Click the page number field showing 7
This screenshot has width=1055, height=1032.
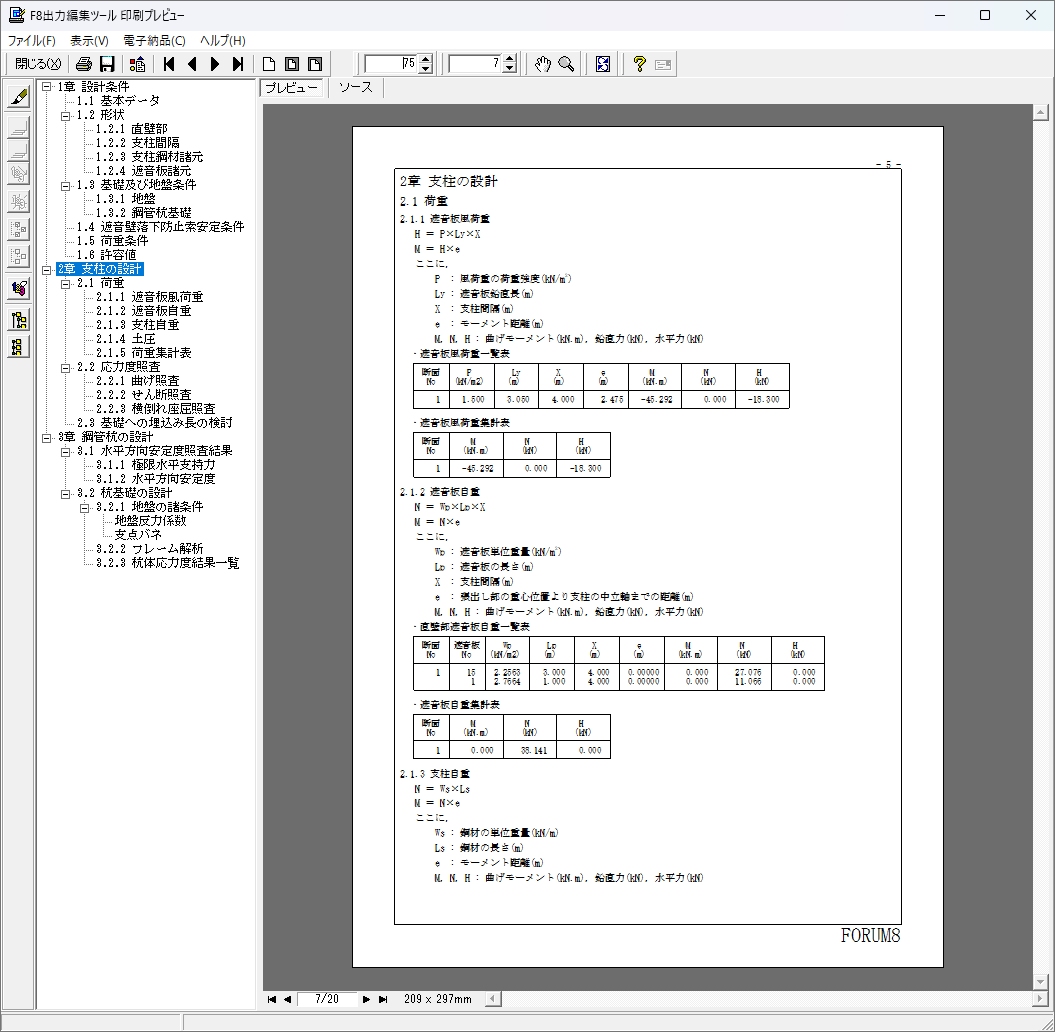pos(474,64)
